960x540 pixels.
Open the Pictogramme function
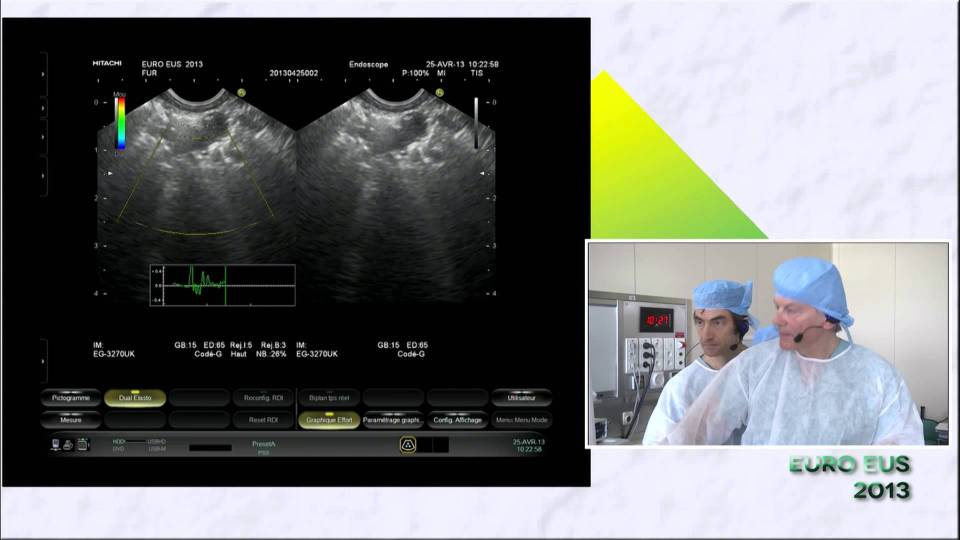tap(71, 398)
